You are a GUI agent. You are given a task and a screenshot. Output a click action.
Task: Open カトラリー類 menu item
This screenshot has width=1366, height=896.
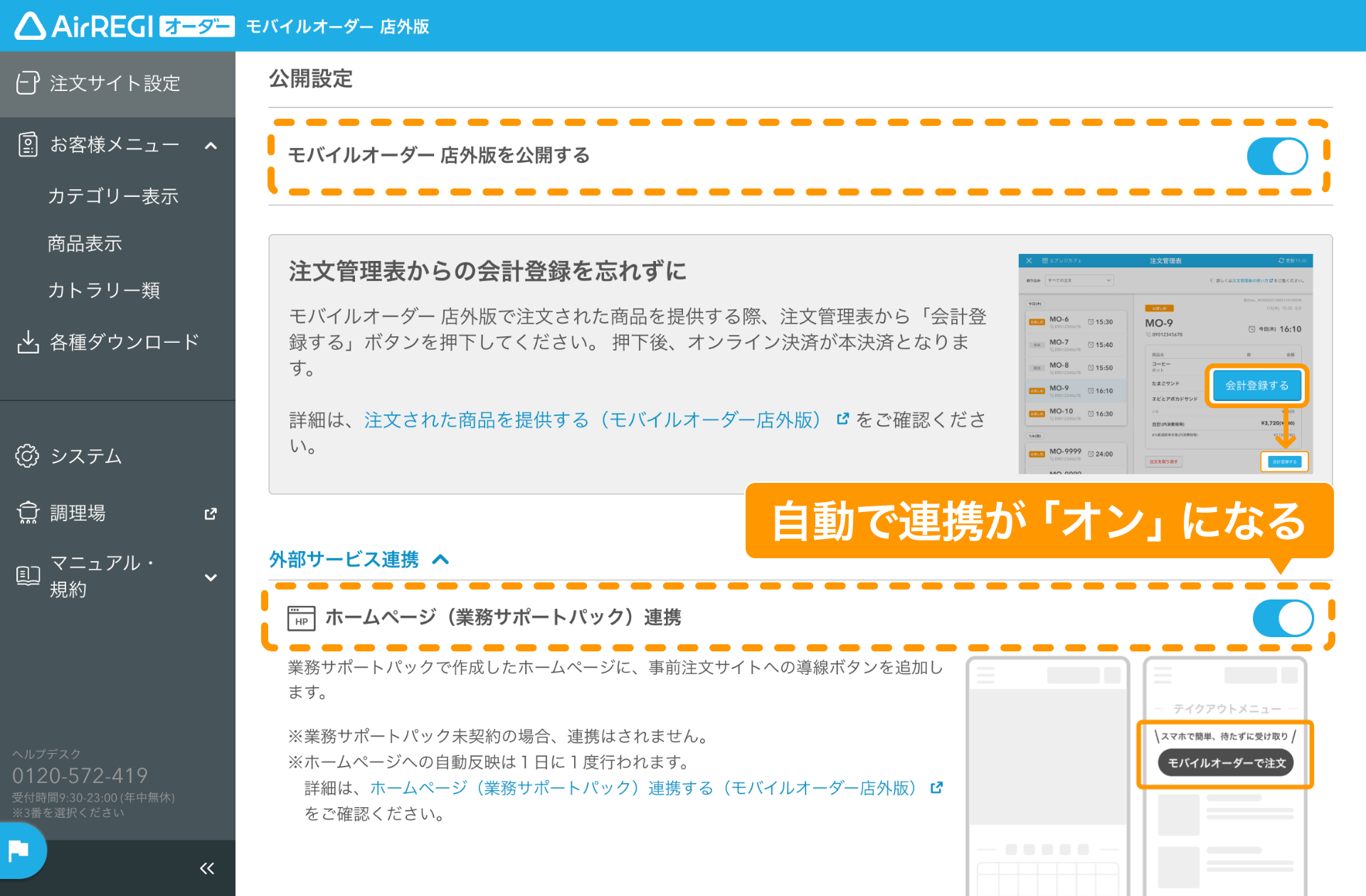click(104, 290)
